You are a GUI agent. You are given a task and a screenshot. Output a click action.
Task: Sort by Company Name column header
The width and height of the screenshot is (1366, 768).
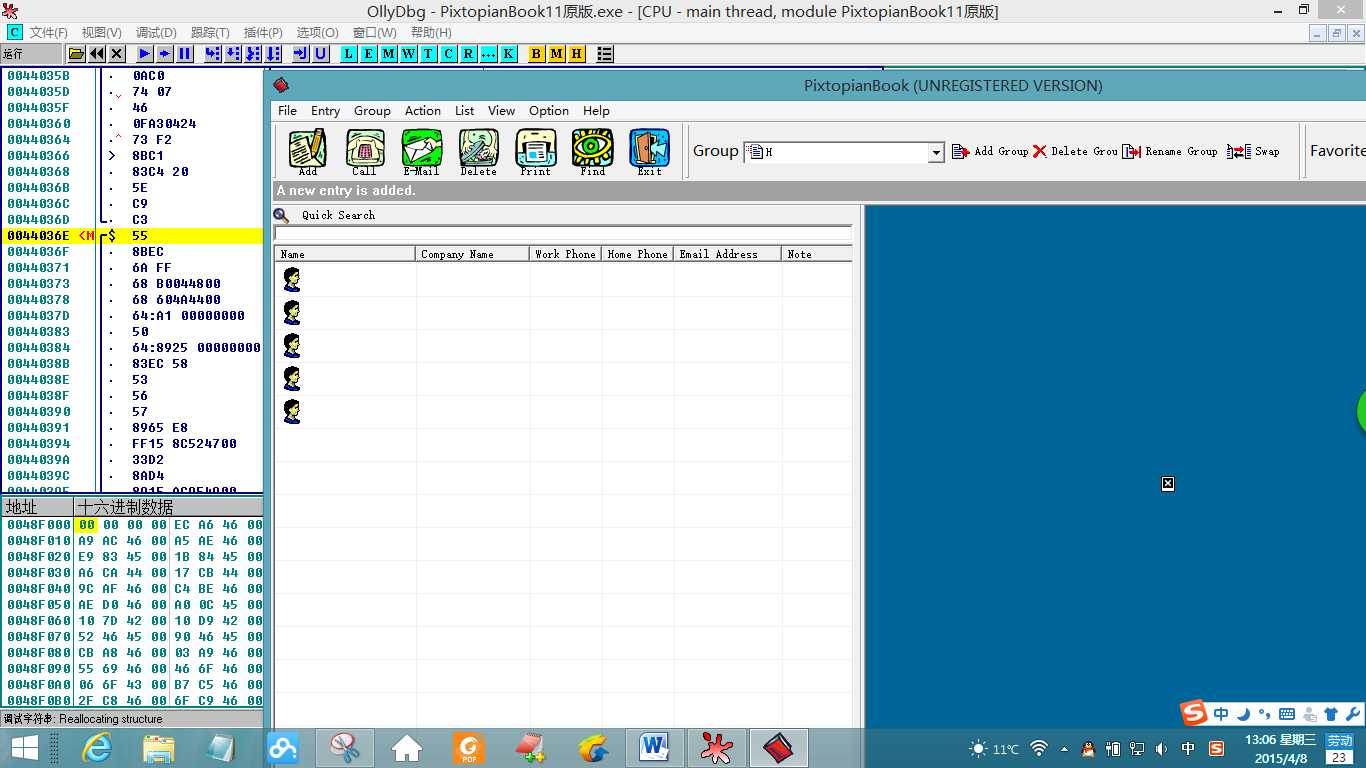coord(472,254)
